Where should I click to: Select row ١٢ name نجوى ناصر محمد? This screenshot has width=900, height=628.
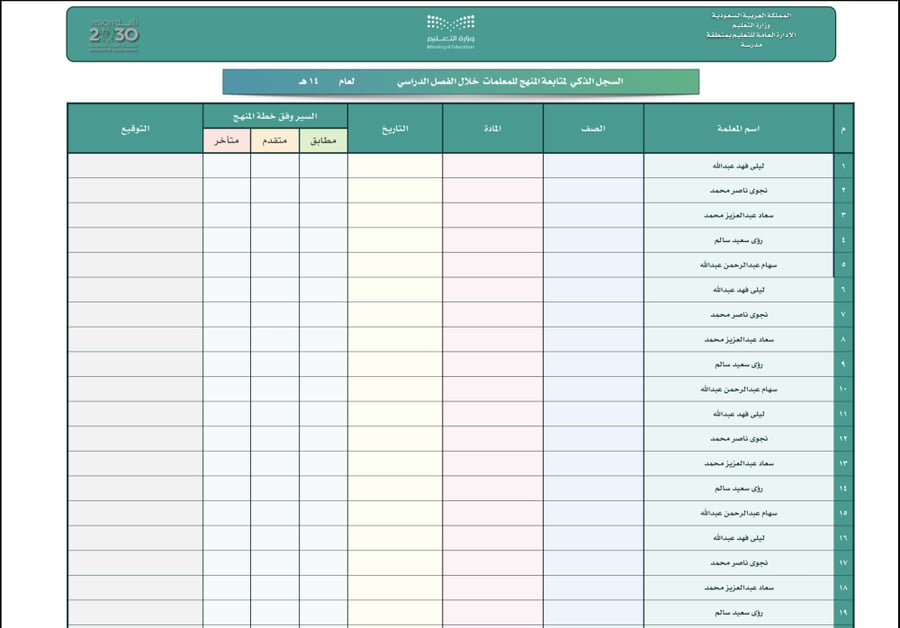point(738,439)
